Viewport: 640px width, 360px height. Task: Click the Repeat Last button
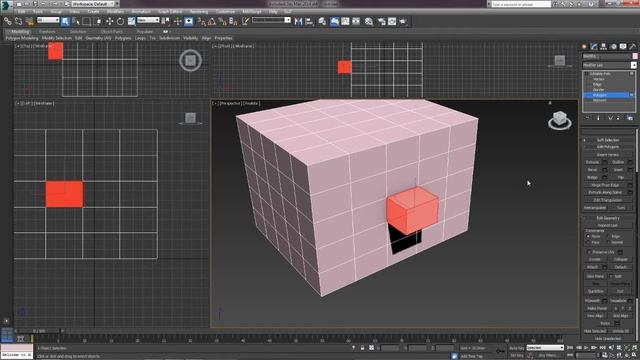pos(608,225)
